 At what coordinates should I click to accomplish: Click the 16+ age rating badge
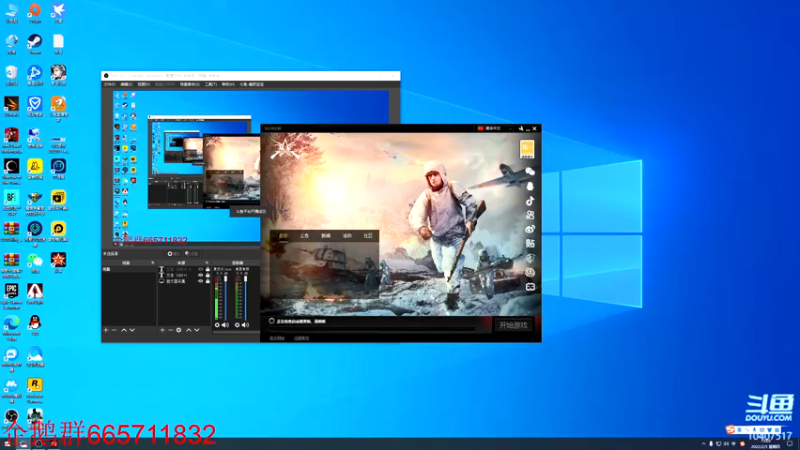click(x=527, y=149)
